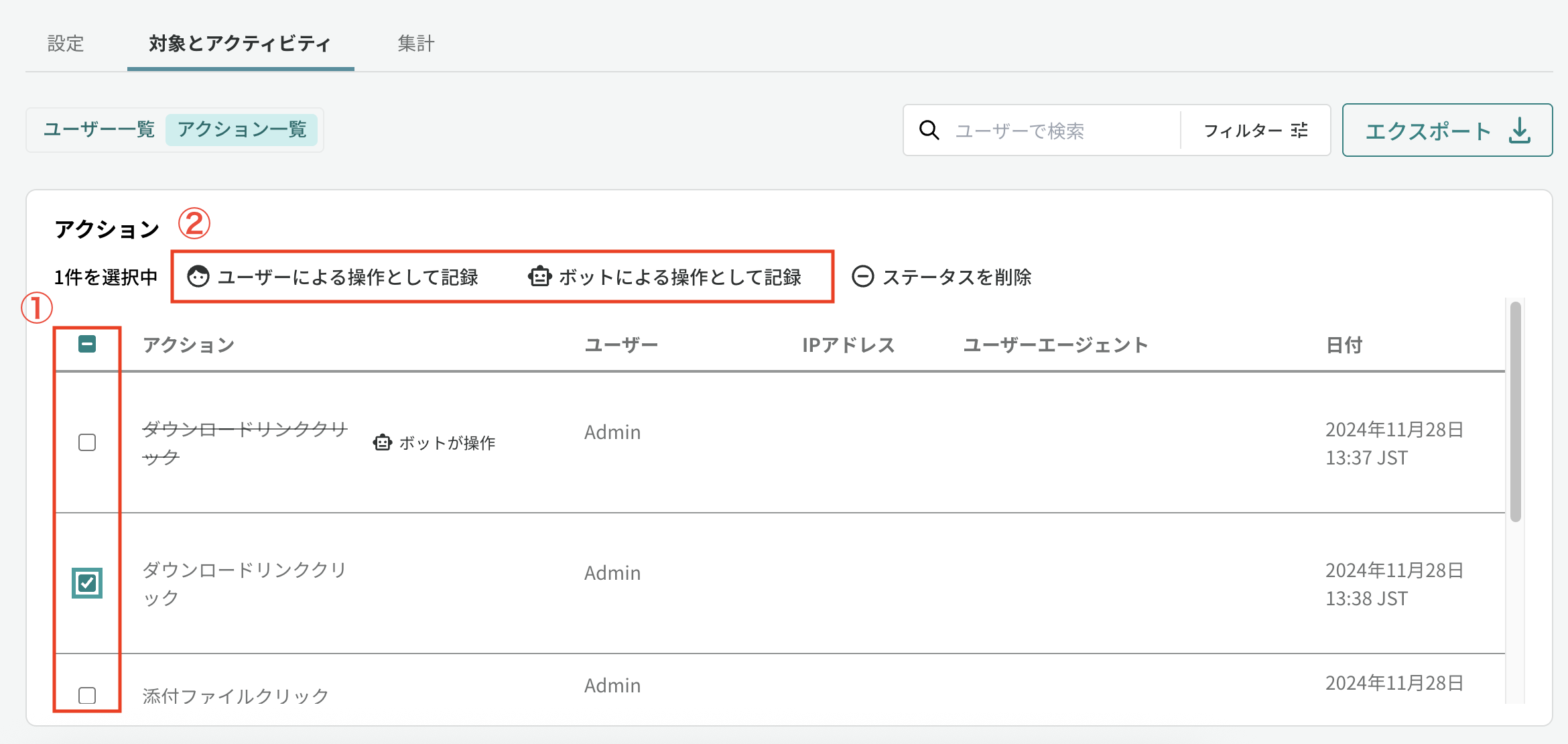Image resolution: width=1568 pixels, height=744 pixels.
Task: Click the struck-through ダウンロードリンククリック action text
Action: pos(245,442)
